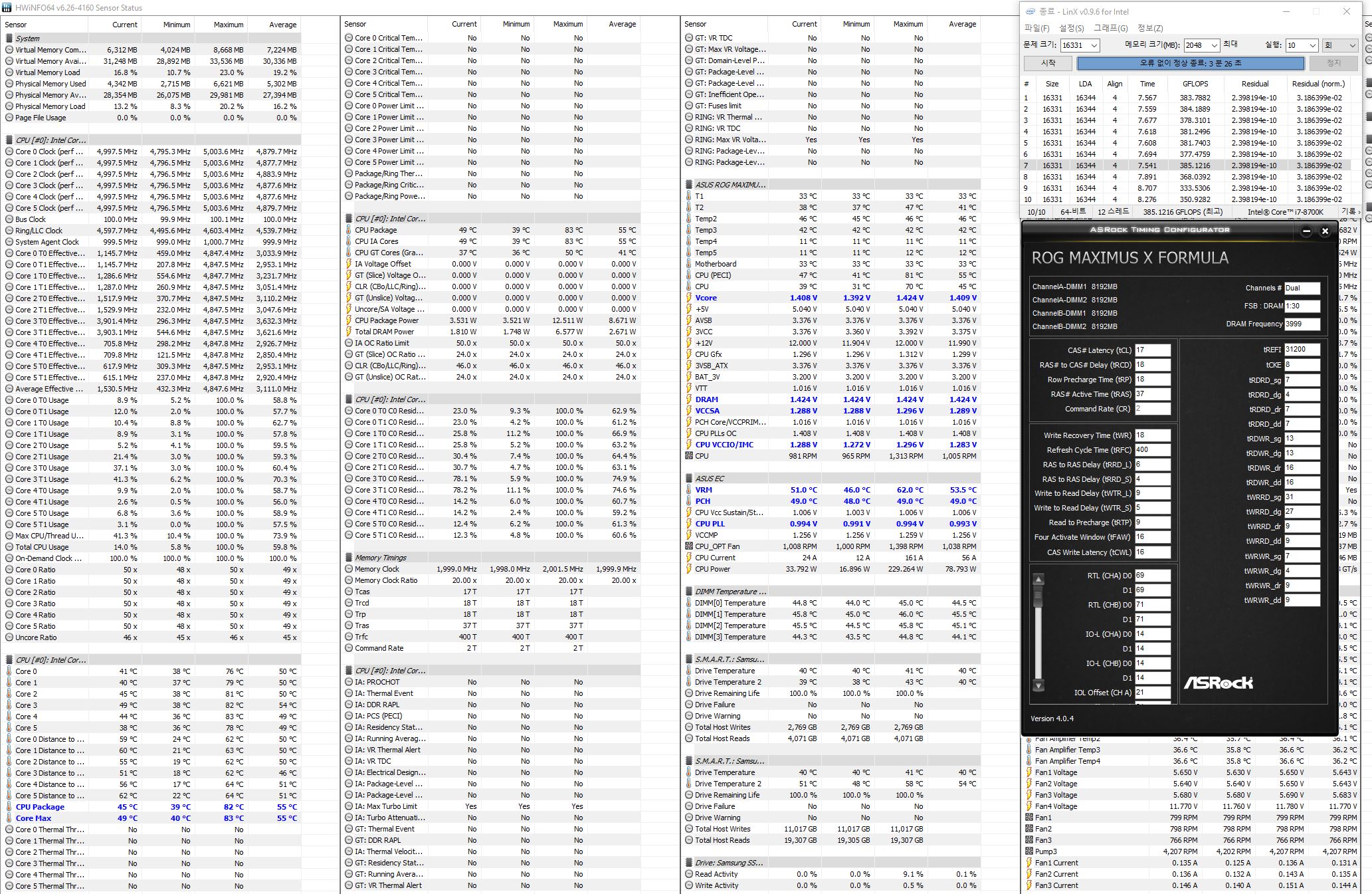Open the run count 10 dropdown
This screenshot has height=894, width=1372.
1312,45
